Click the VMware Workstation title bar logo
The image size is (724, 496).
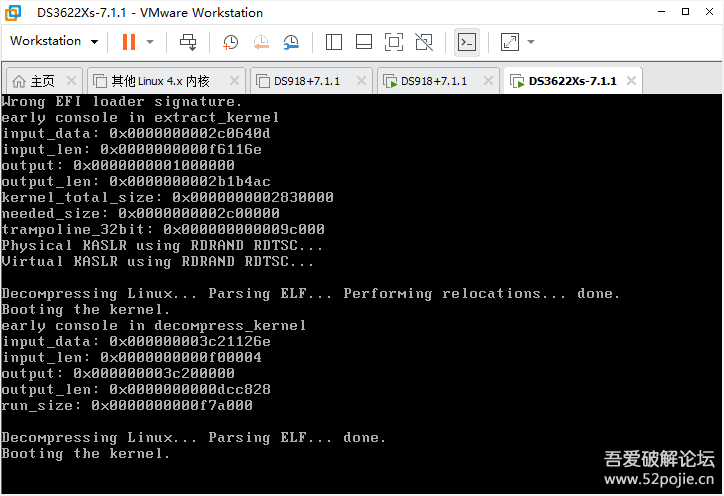tap(12, 13)
